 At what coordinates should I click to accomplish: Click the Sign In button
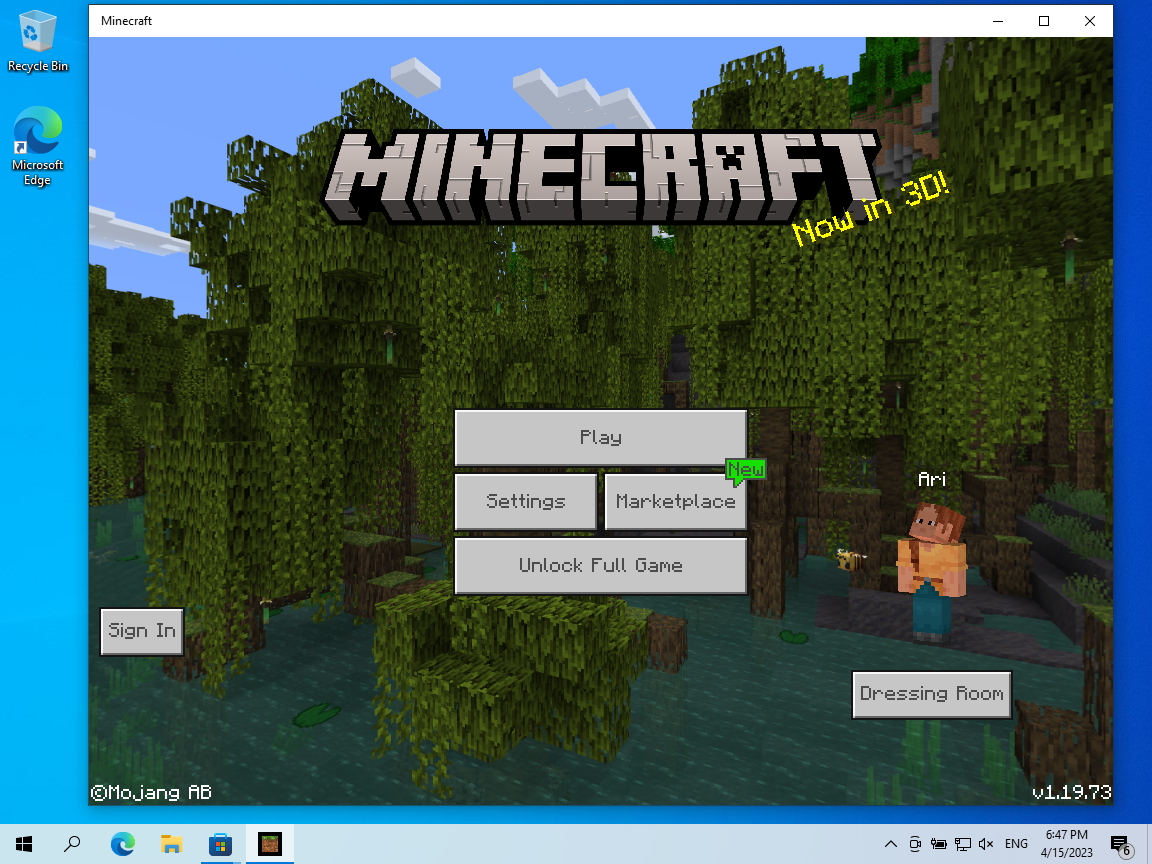tap(142, 631)
